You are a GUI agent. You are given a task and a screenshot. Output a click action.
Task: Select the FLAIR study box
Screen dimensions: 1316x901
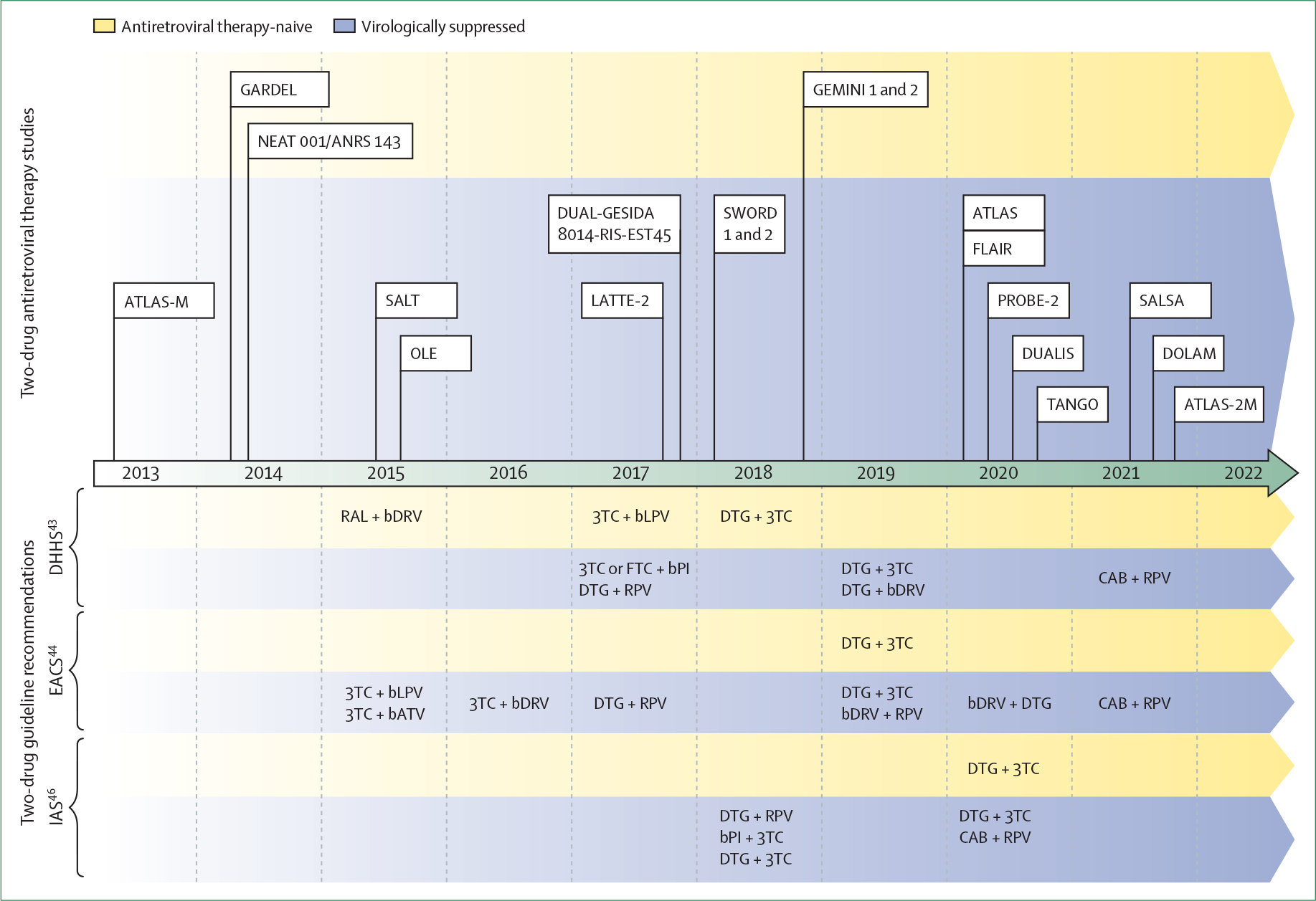(1004, 249)
